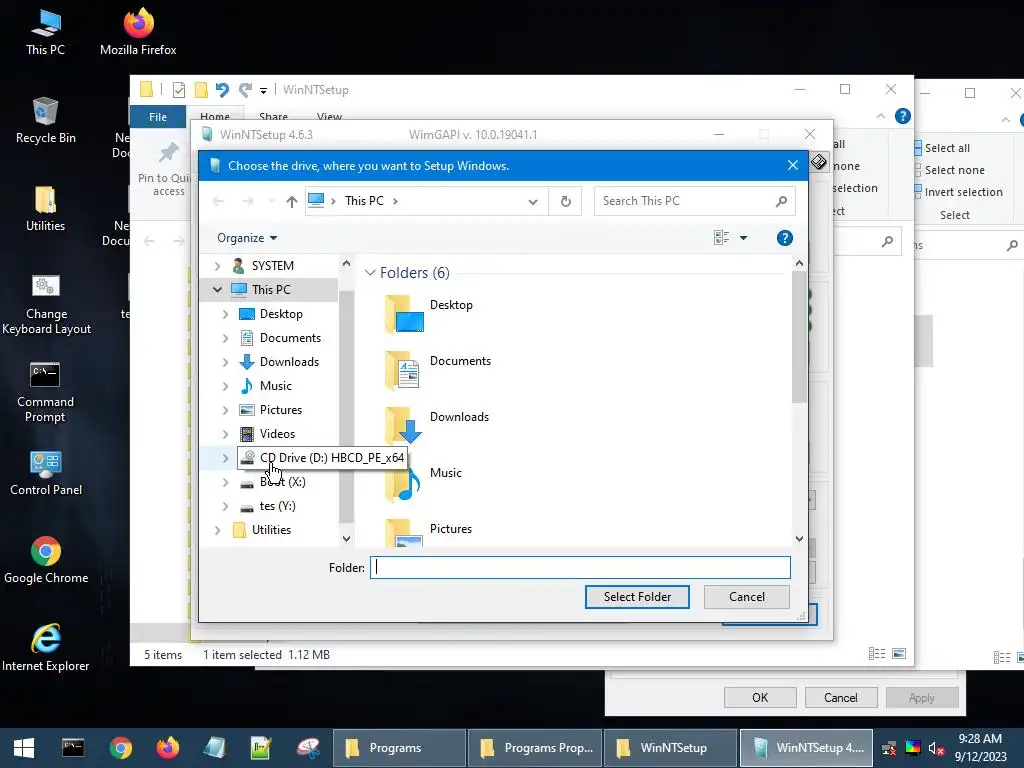1024x768 pixels.
Task: Open Change Keyboard Layout desktop icon
Action: (46, 304)
